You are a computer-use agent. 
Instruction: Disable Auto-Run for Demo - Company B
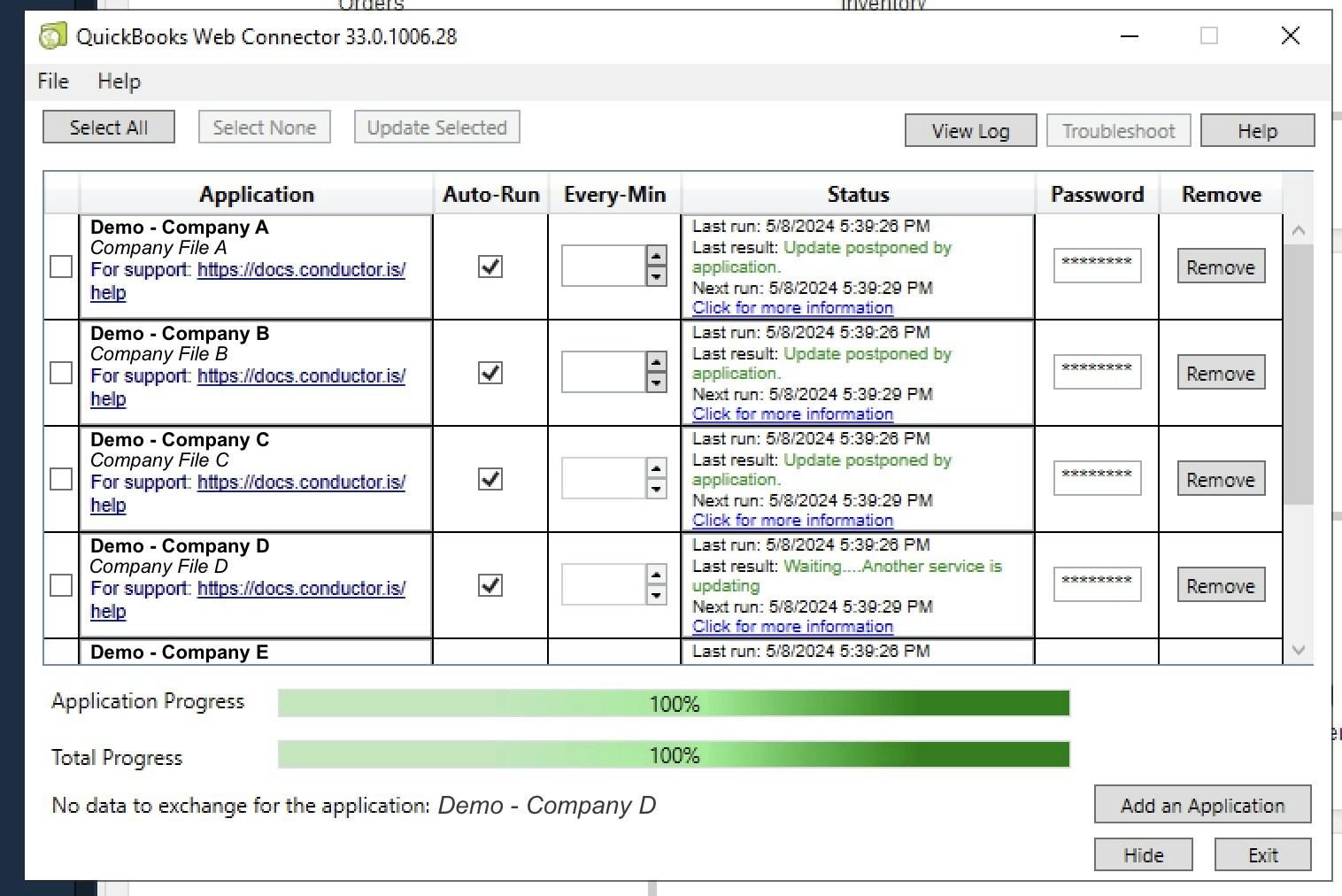pos(490,373)
